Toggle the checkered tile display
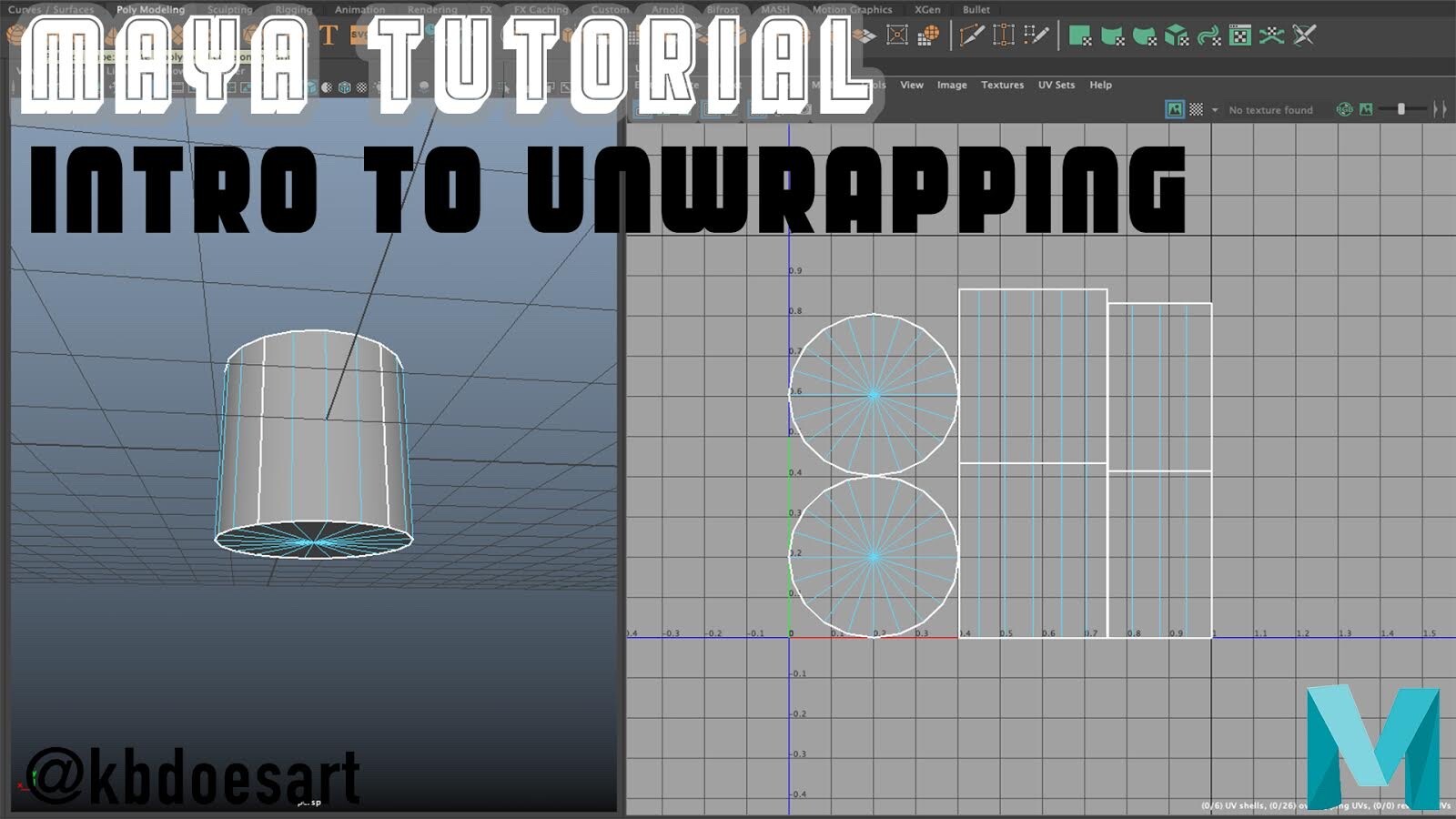Viewport: 1456px width, 819px height. (x=1196, y=109)
